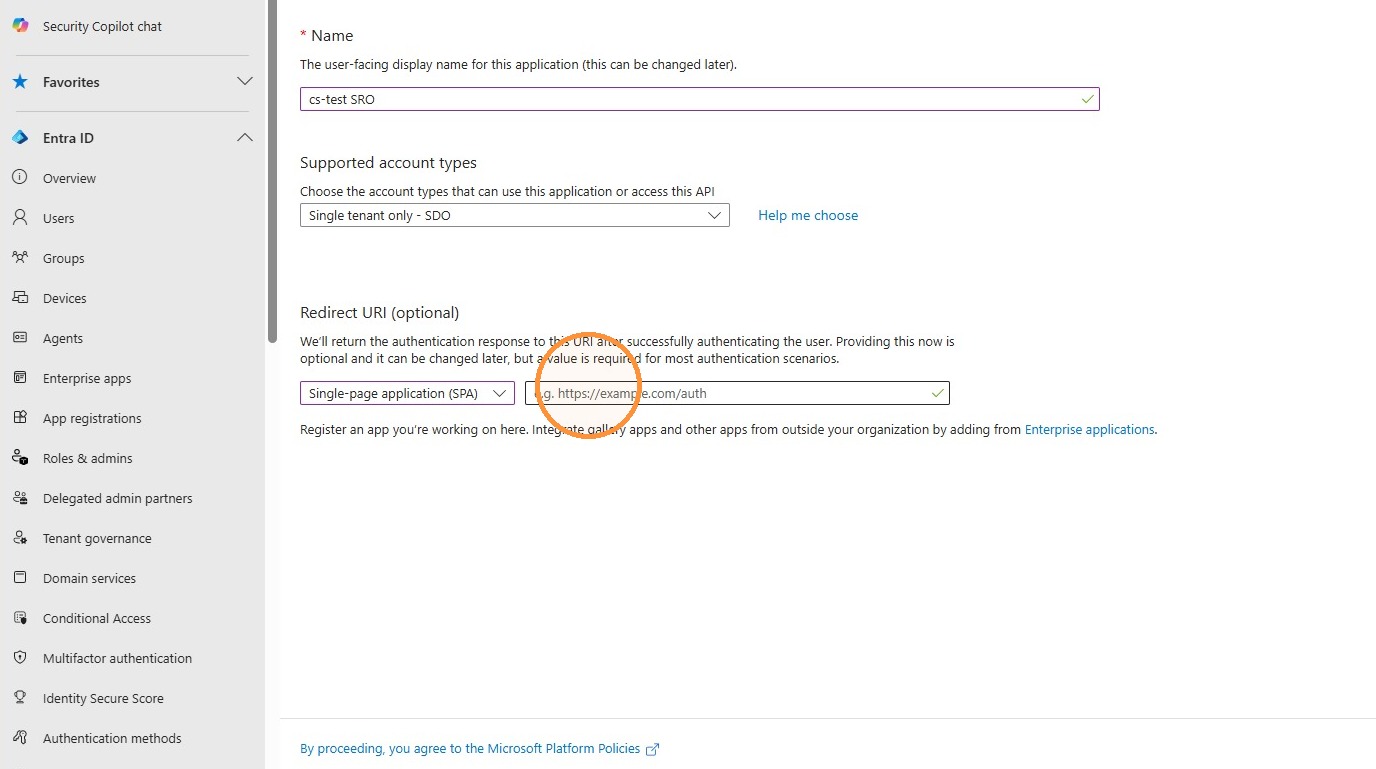The image size is (1376, 769).
Task: Click the Delegated admin partners icon
Action: (x=20, y=498)
